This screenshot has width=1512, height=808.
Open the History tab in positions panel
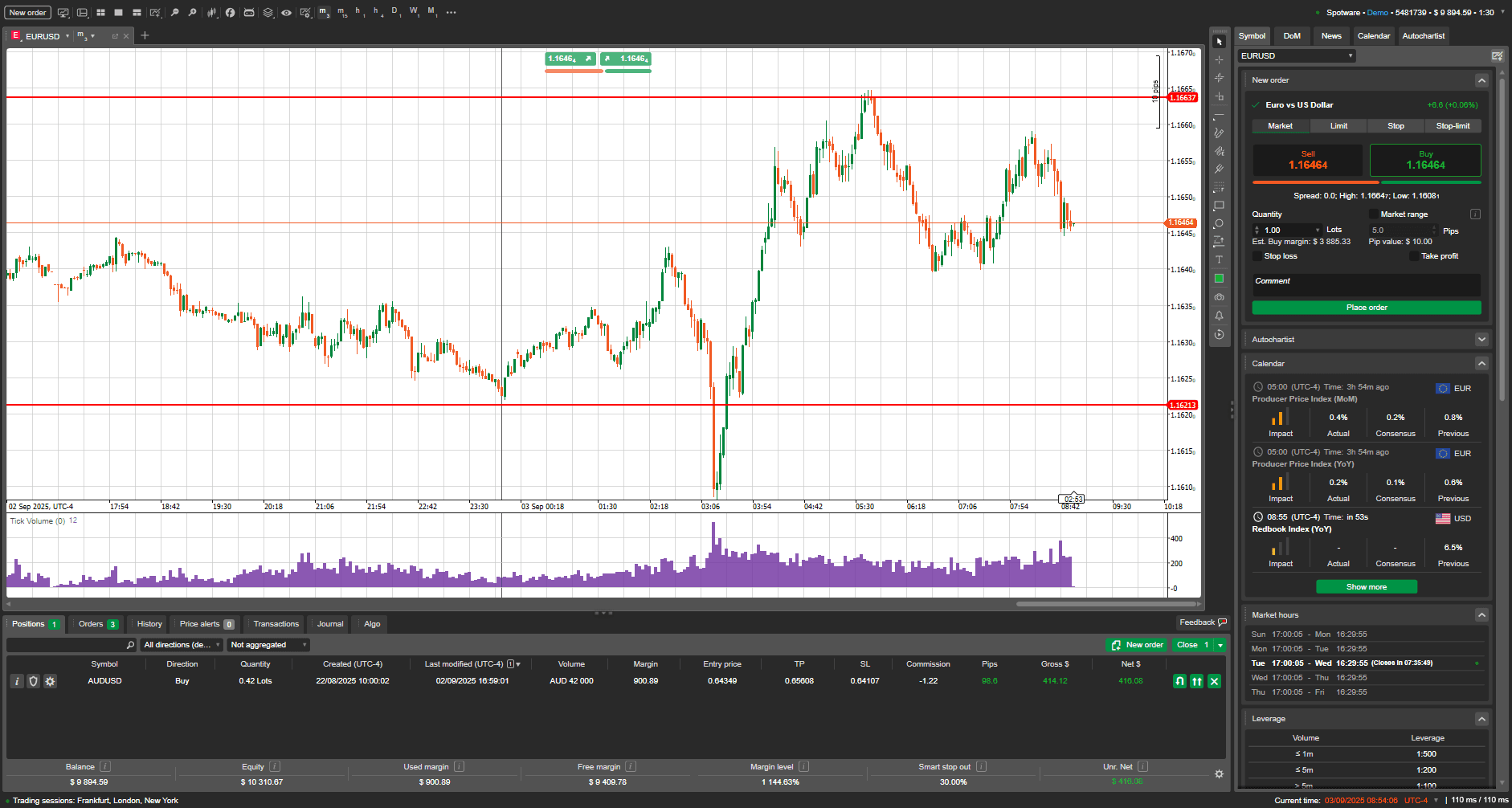148,624
